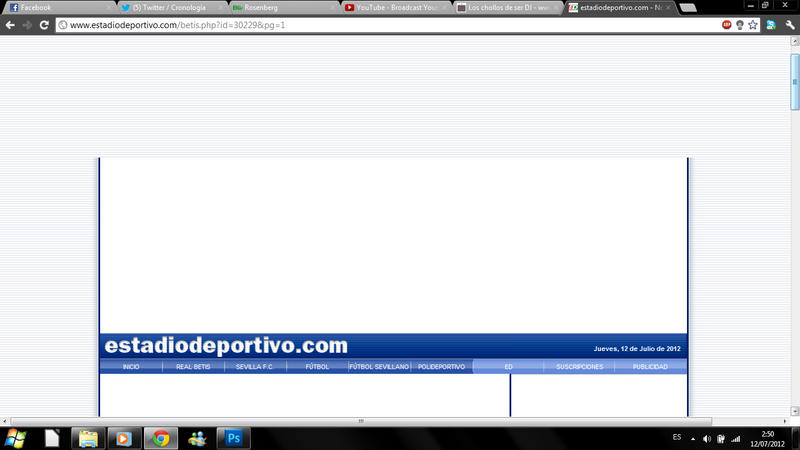Switch to the Rosenberg tab

coord(284,8)
